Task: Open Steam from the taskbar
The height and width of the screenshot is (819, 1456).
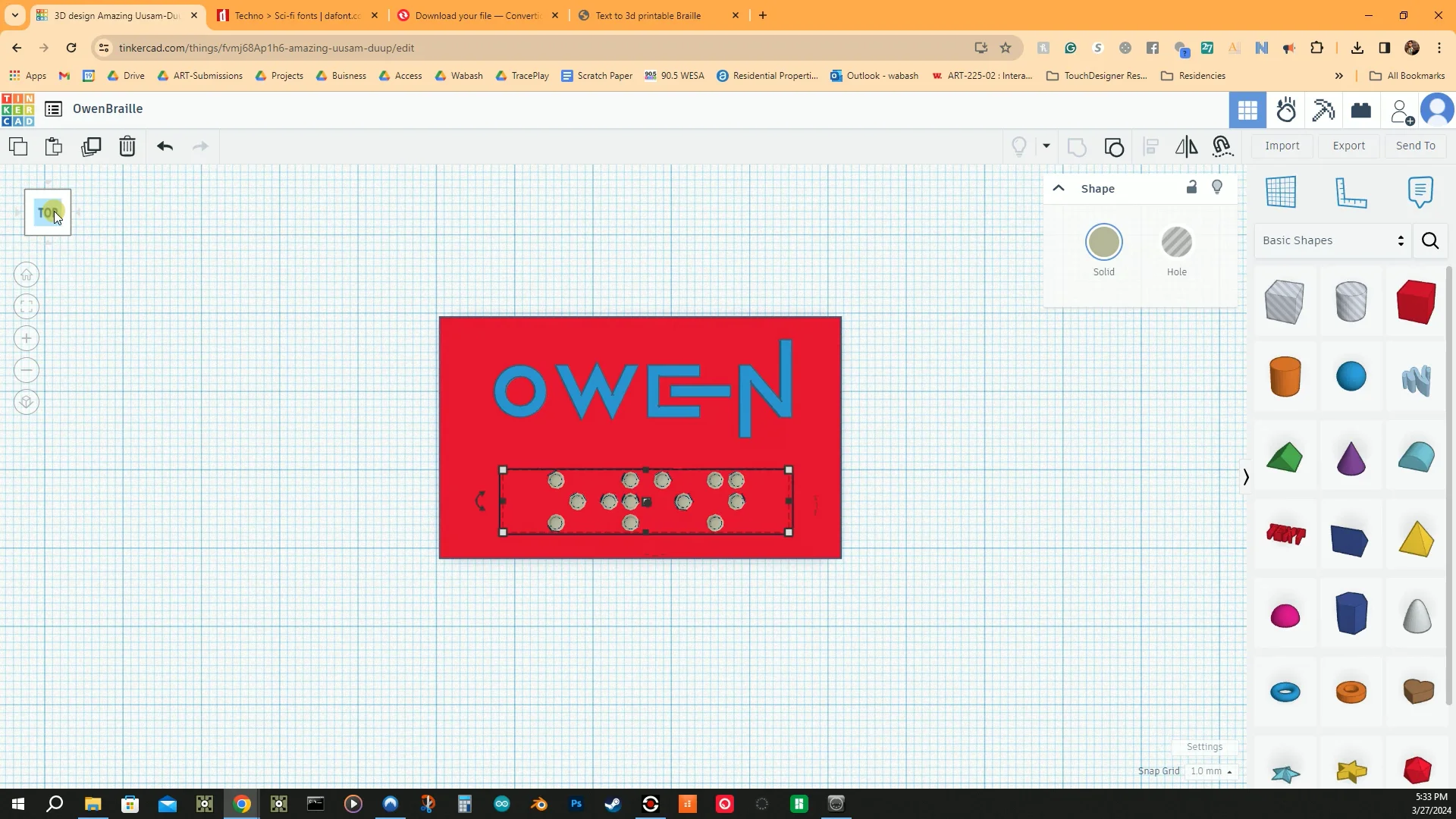Action: click(613, 803)
